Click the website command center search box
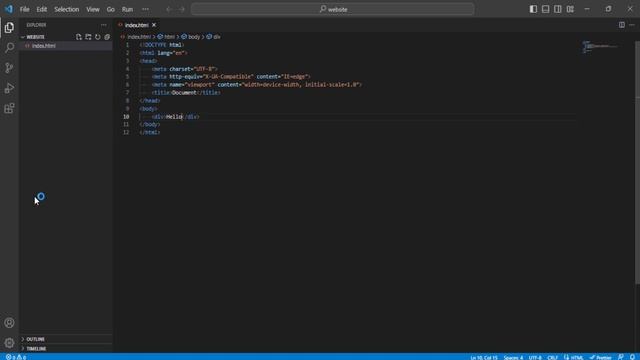640x360 pixels. 333,9
